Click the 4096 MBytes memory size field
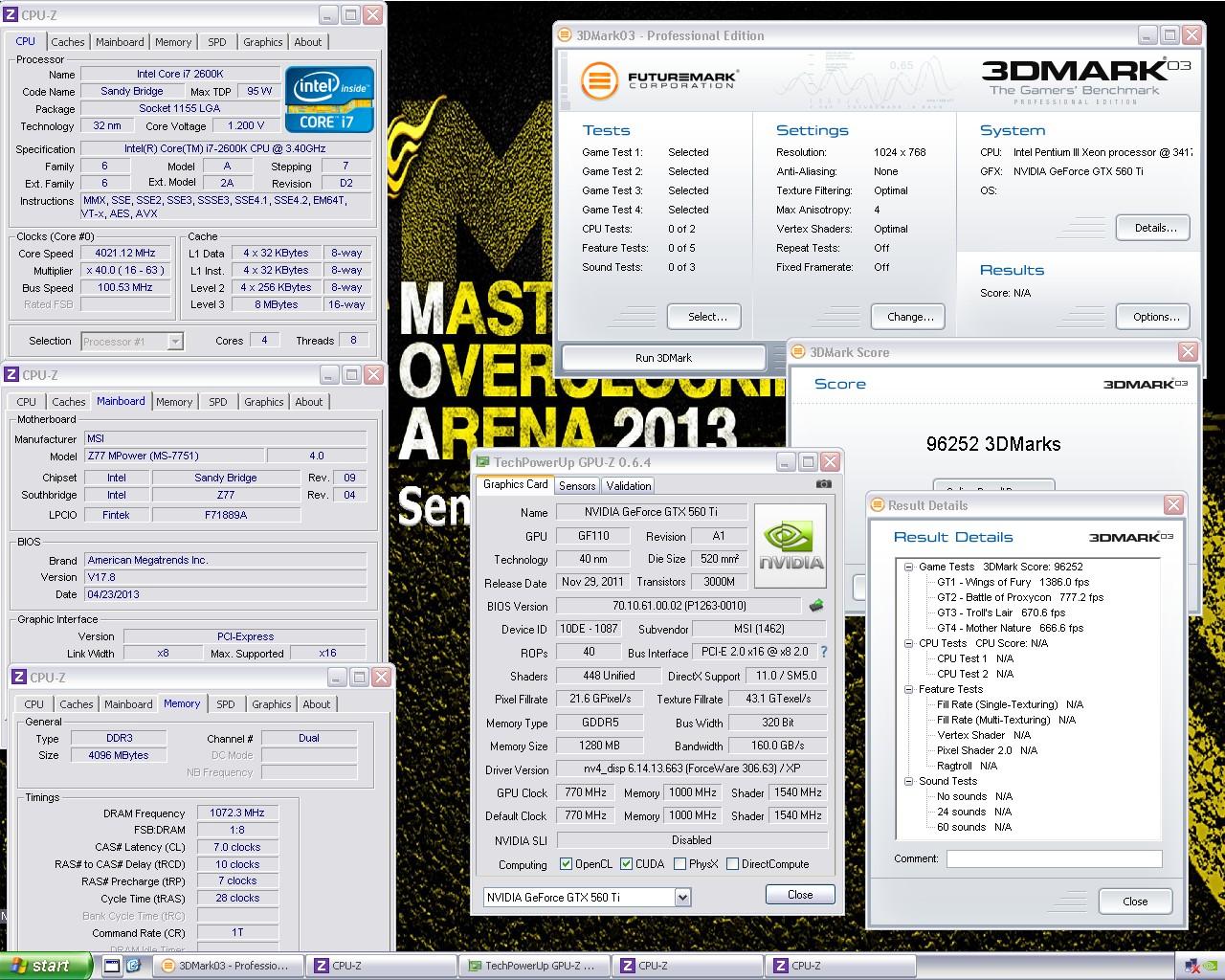The image size is (1225, 980). [119, 755]
